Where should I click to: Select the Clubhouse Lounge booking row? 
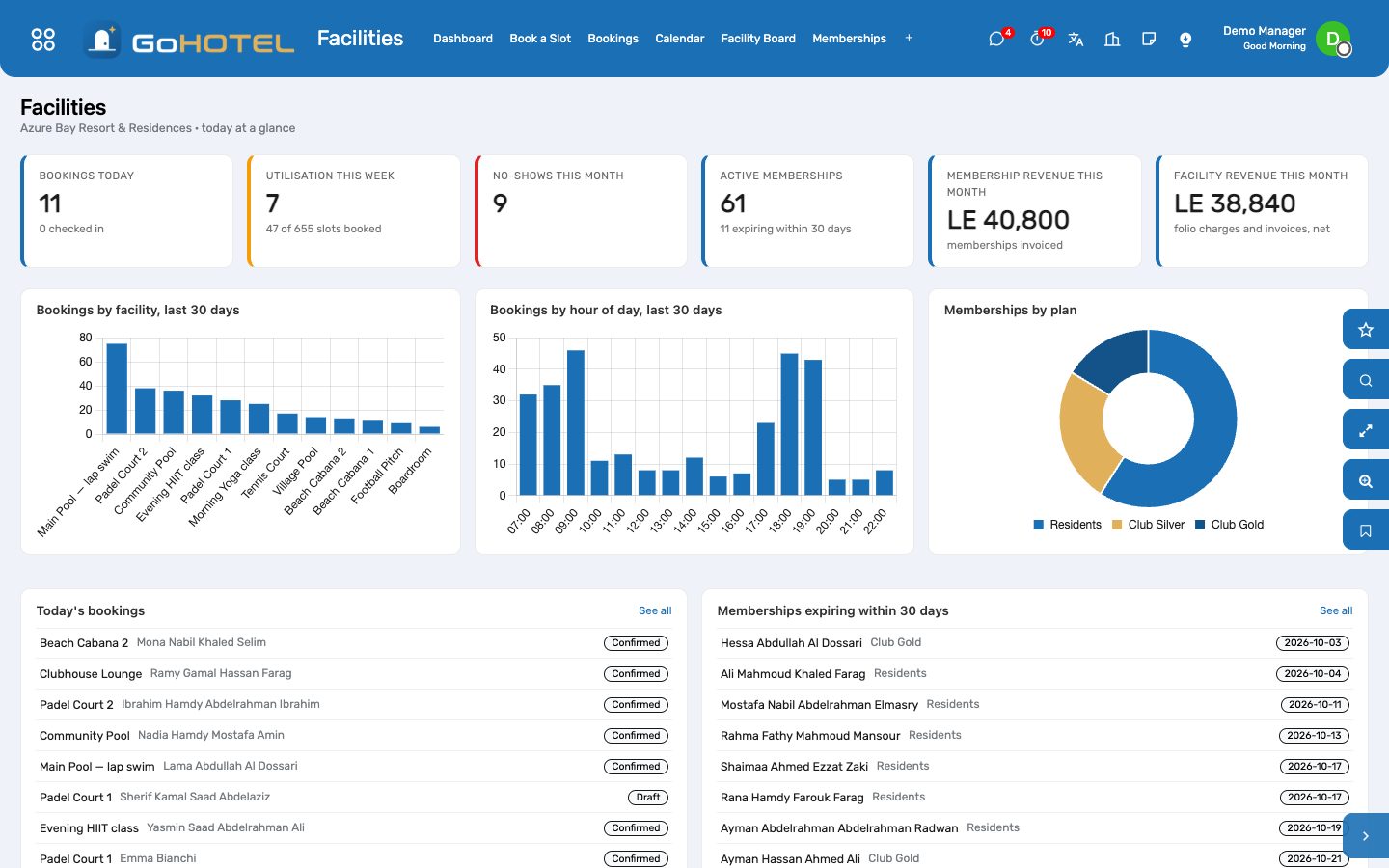coord(353,674)
